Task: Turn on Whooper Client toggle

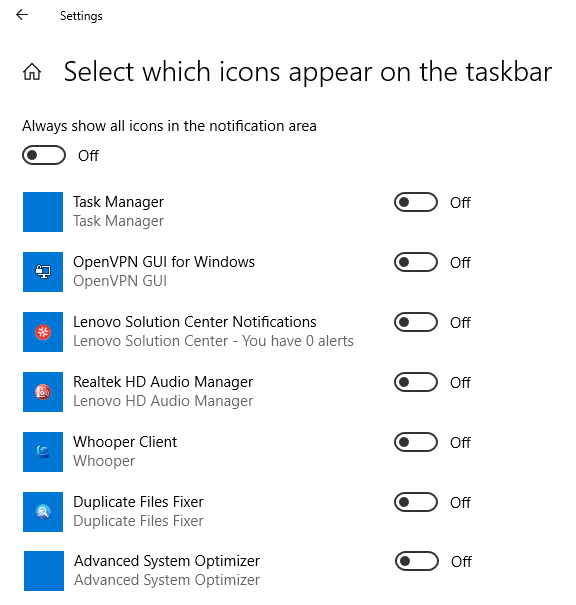Action: coord(416,442)
